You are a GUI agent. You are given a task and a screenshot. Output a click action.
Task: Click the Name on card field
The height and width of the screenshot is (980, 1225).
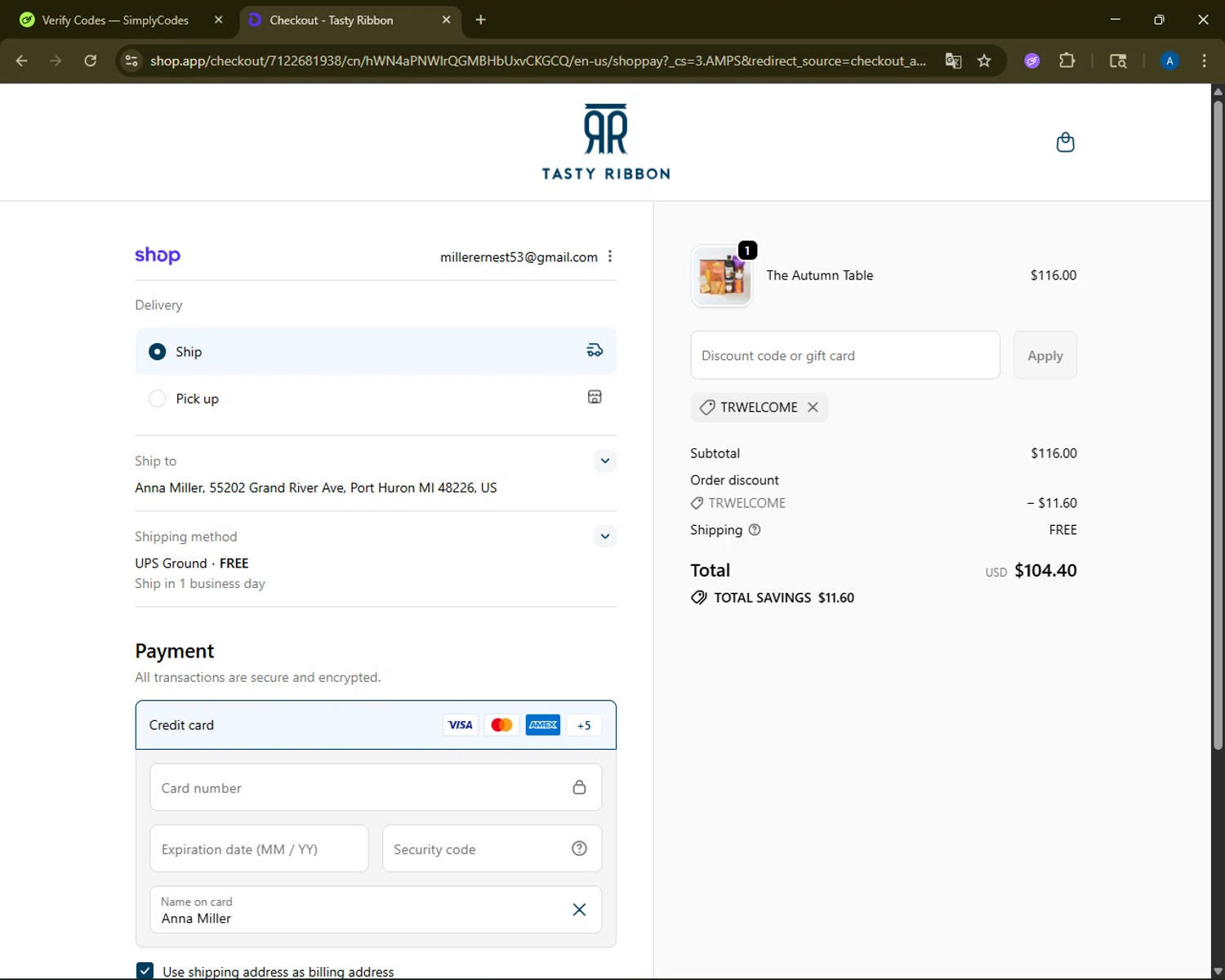click(376, 910)
